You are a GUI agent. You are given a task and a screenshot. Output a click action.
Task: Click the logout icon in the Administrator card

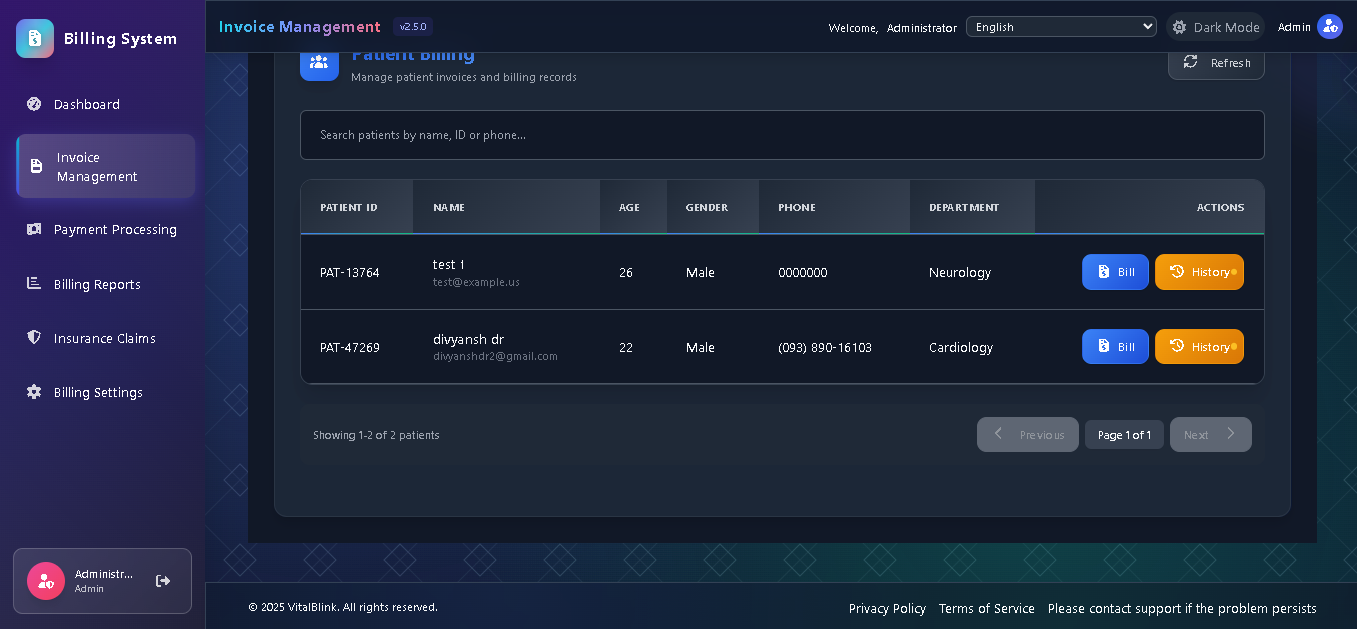[162, 580]
